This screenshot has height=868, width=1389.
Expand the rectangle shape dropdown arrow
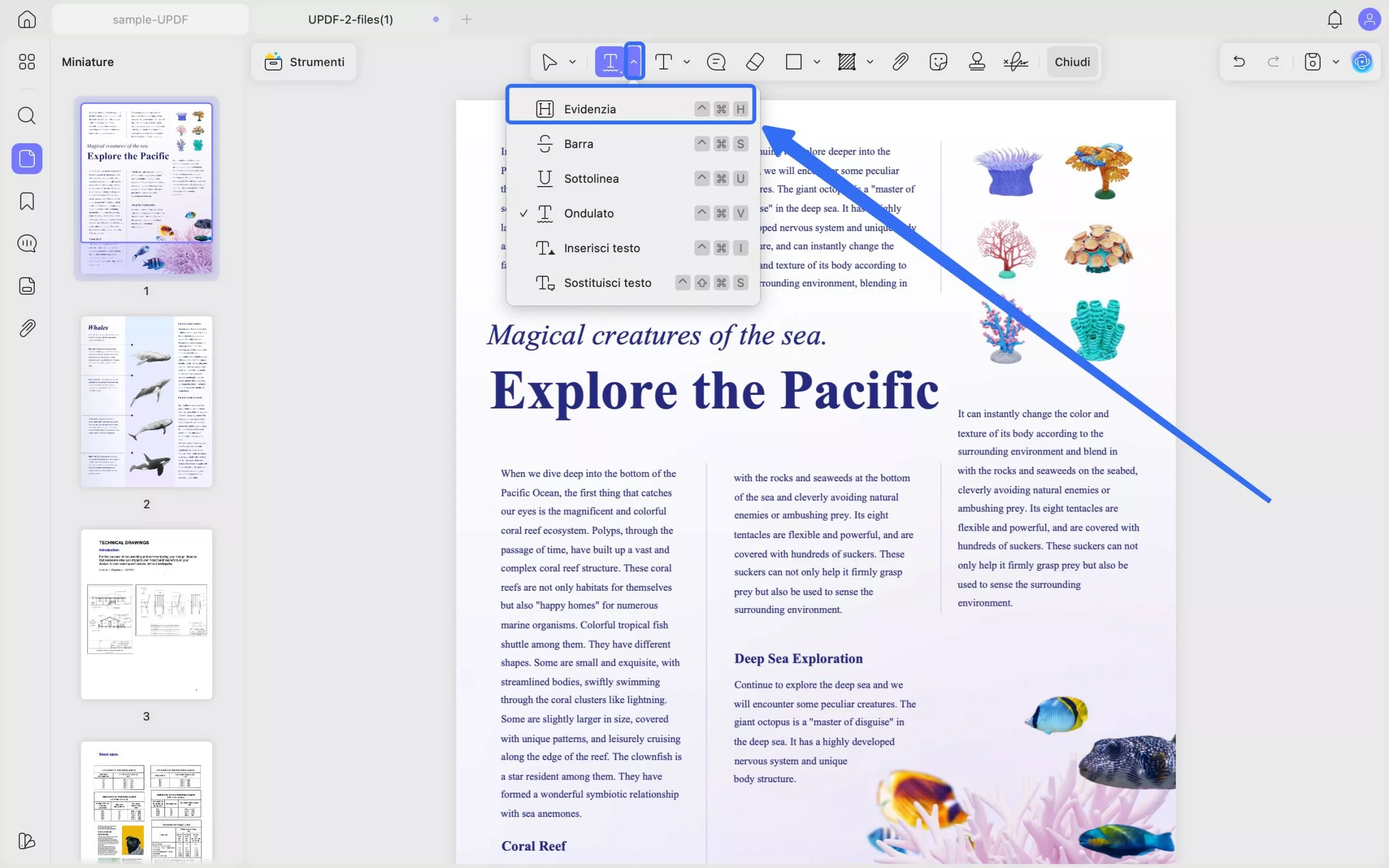(x=817, y=62)
